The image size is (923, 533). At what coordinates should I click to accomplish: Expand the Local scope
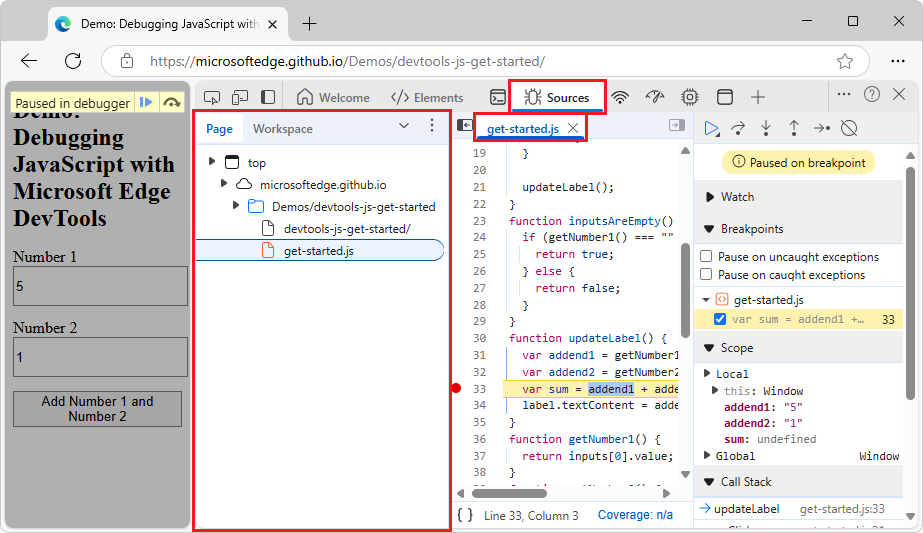[707, 373]
